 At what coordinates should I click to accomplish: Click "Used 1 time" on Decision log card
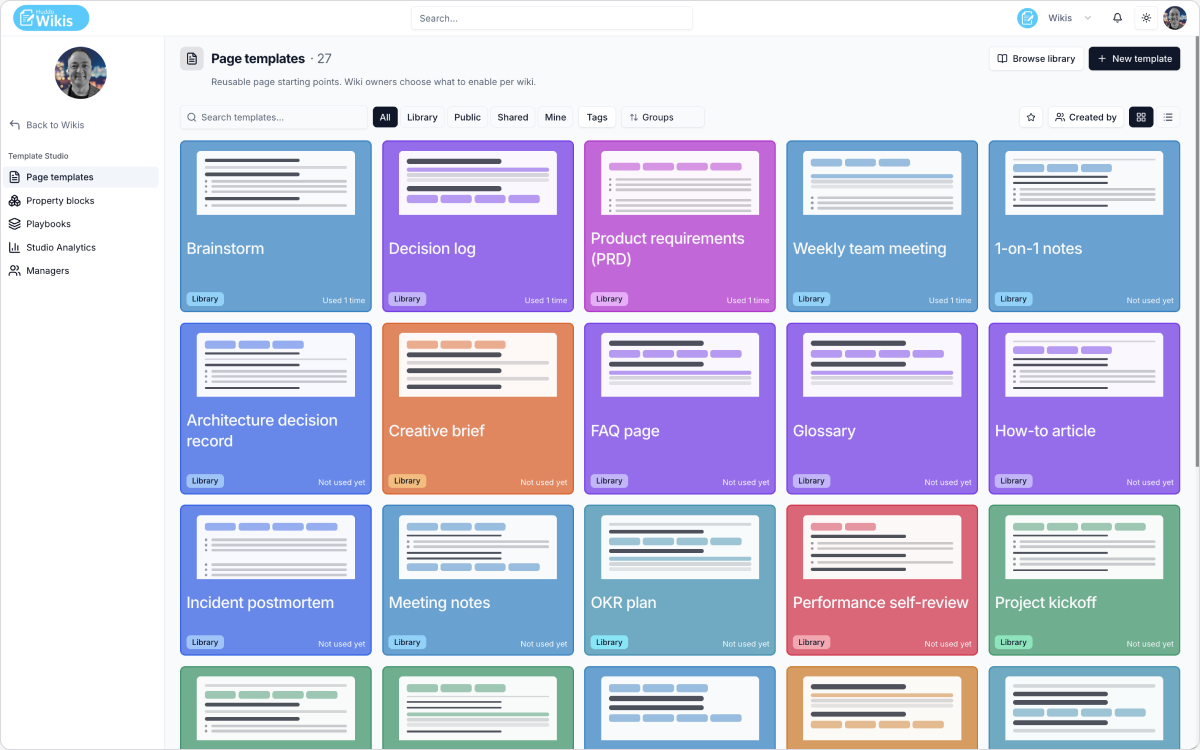[546, 300]
